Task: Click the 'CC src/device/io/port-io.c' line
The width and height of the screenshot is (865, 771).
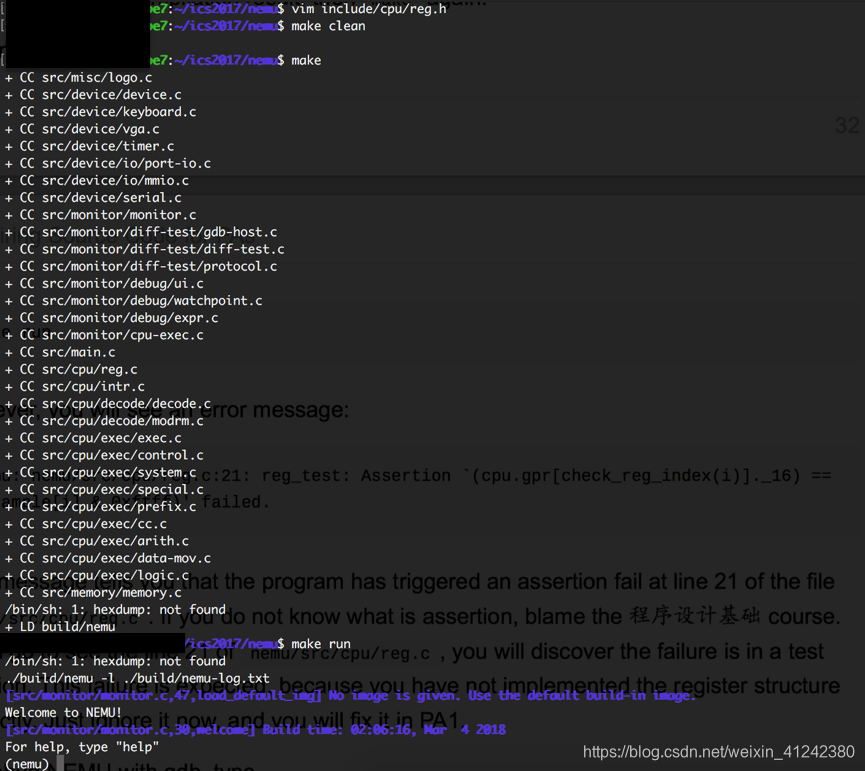Action: tap(108, 163)
